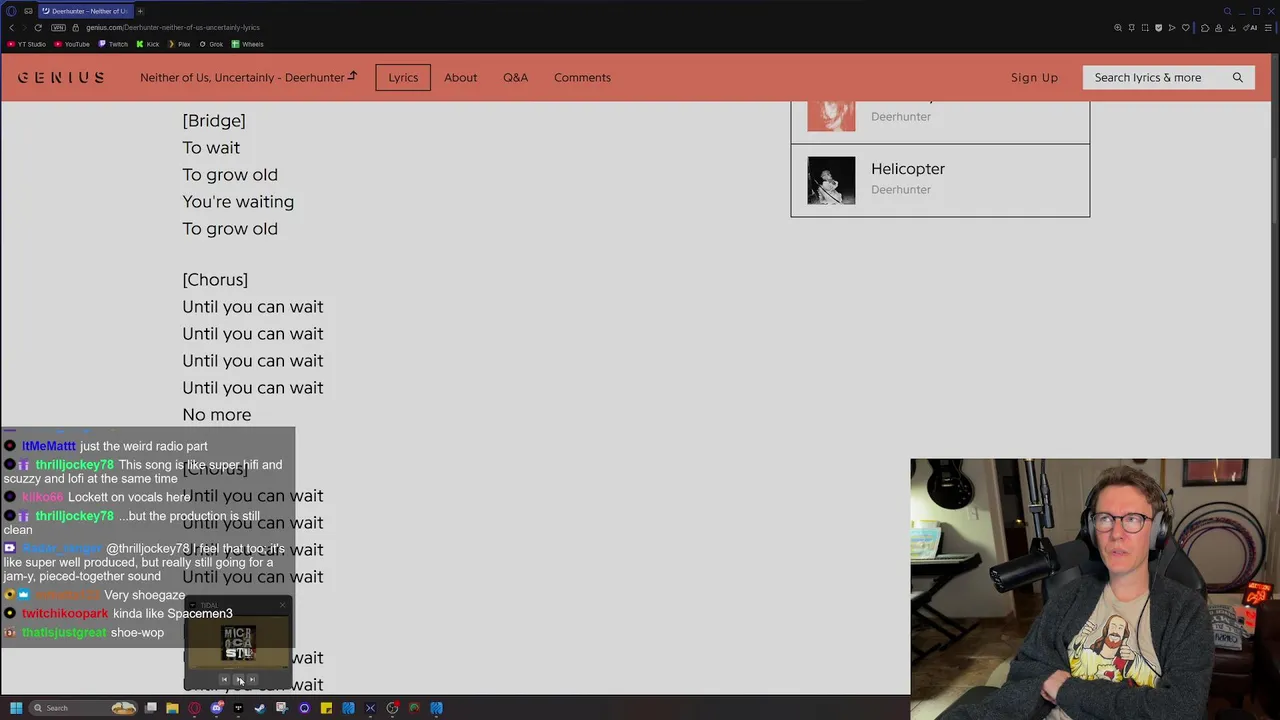Reload the Genius lyrics page
The image size is (1280, 720).
pos(38,28)
